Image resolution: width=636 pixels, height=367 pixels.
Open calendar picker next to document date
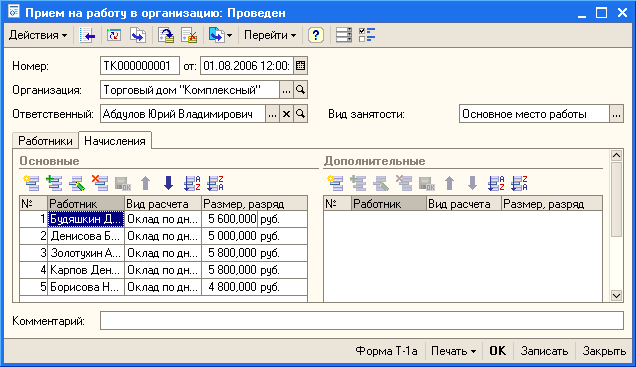pyautogui.click(x=301, y=66)
